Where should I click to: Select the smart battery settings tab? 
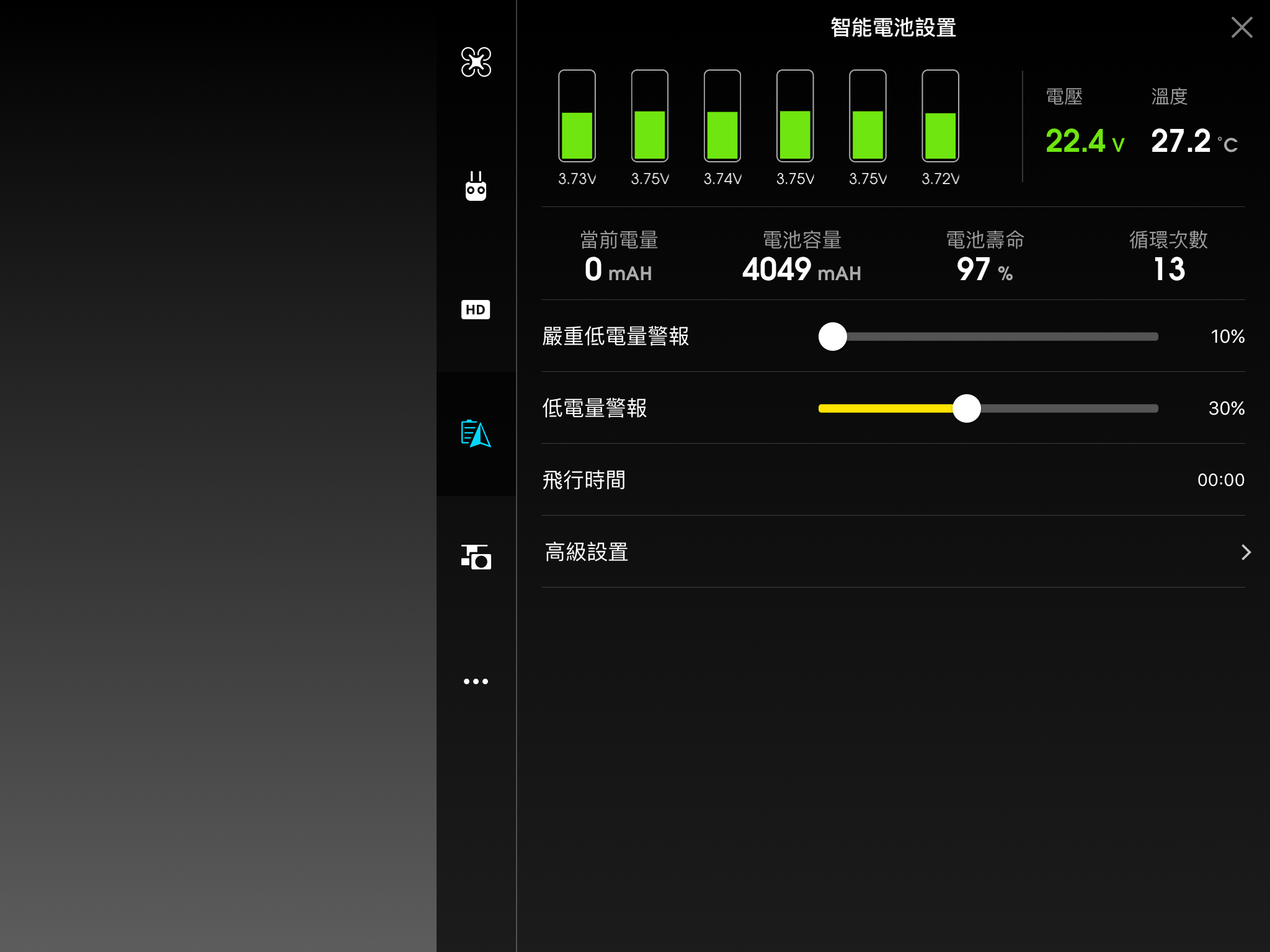pos(476,433)
